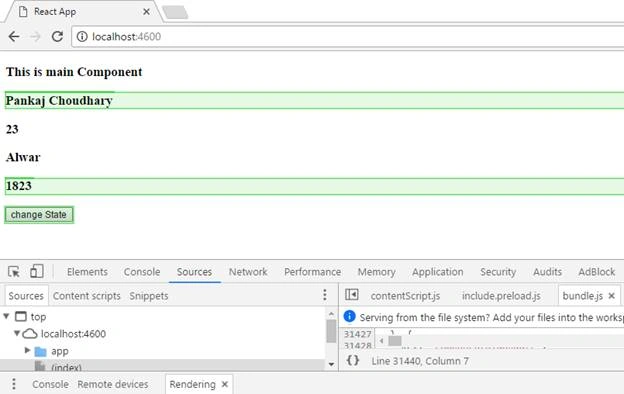Image resolution: width=624 pixels, height=394 pixels.
Task: Open the Memory panel
Action: (376, 272)
